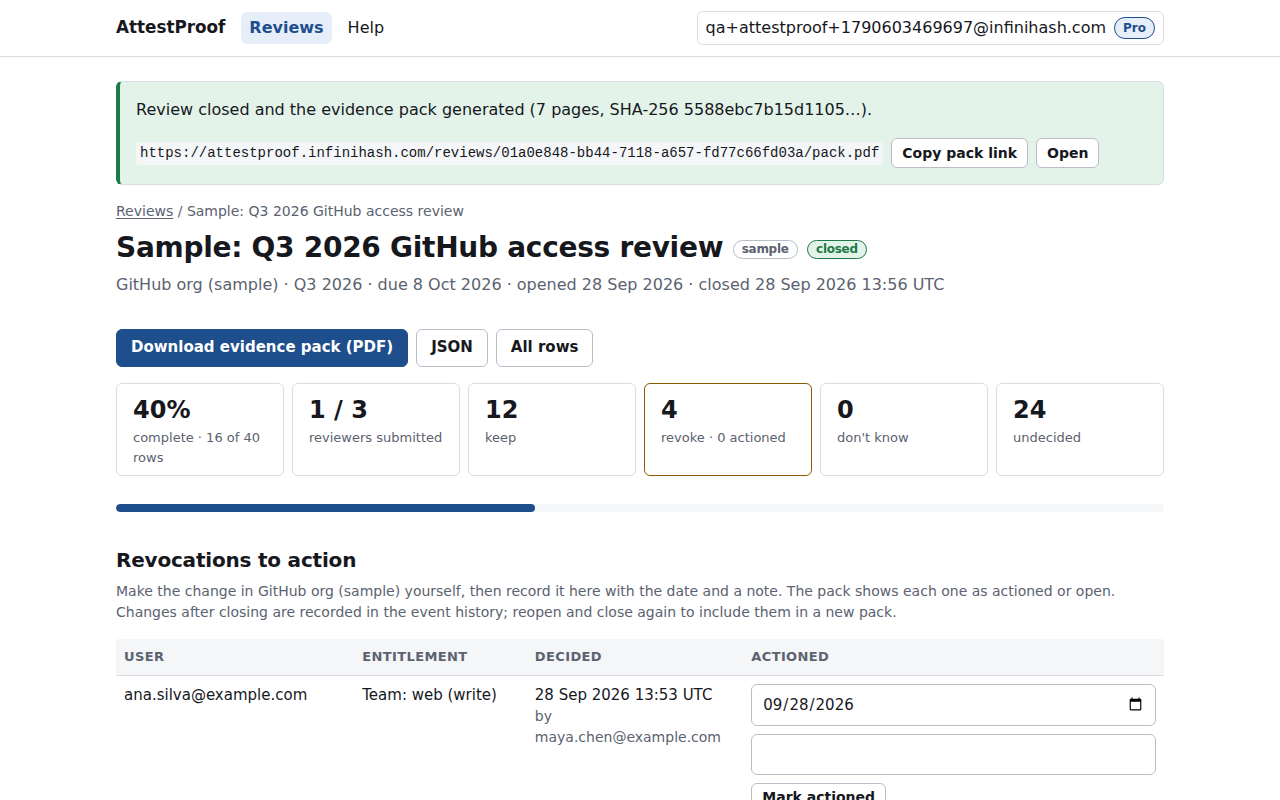Open the Help menu item

pos(366,27)
